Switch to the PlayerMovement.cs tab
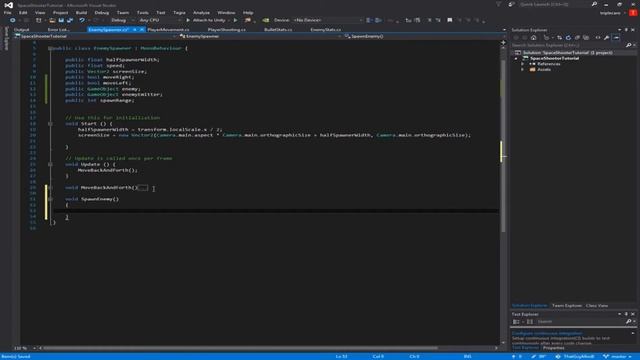This screenshot has width=640, height=360. point(168,29)
